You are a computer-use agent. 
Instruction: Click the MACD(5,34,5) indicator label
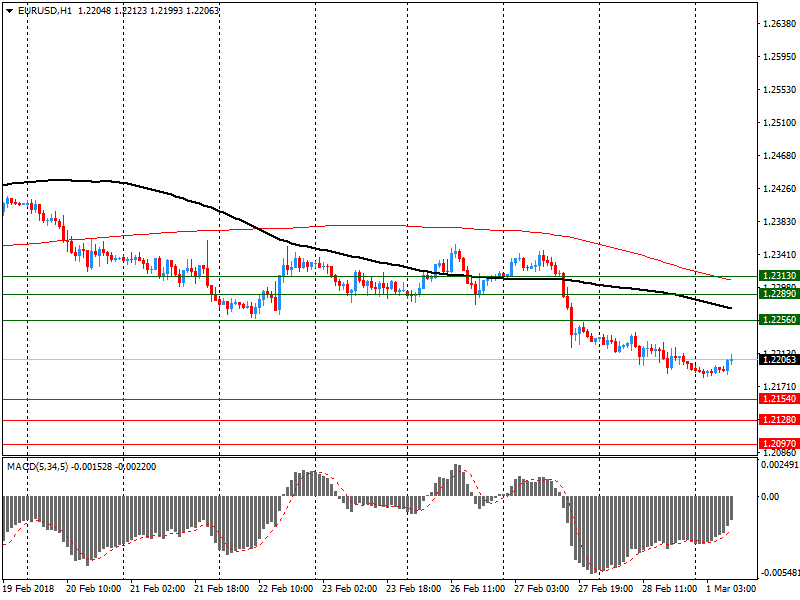38,466
